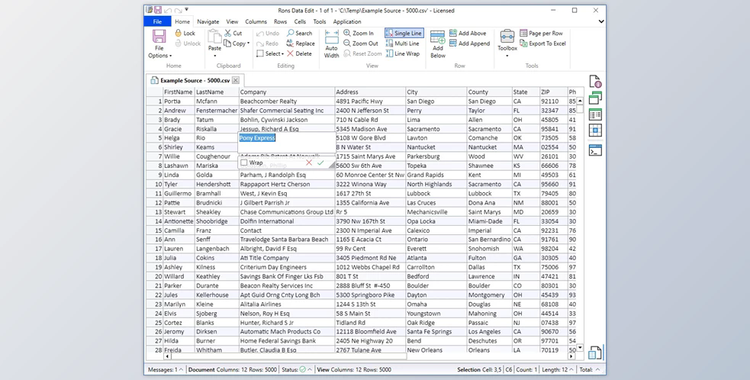The image size is (750, 380).
Task: Click the Paste clipboard icon
Action: (214, 37)
